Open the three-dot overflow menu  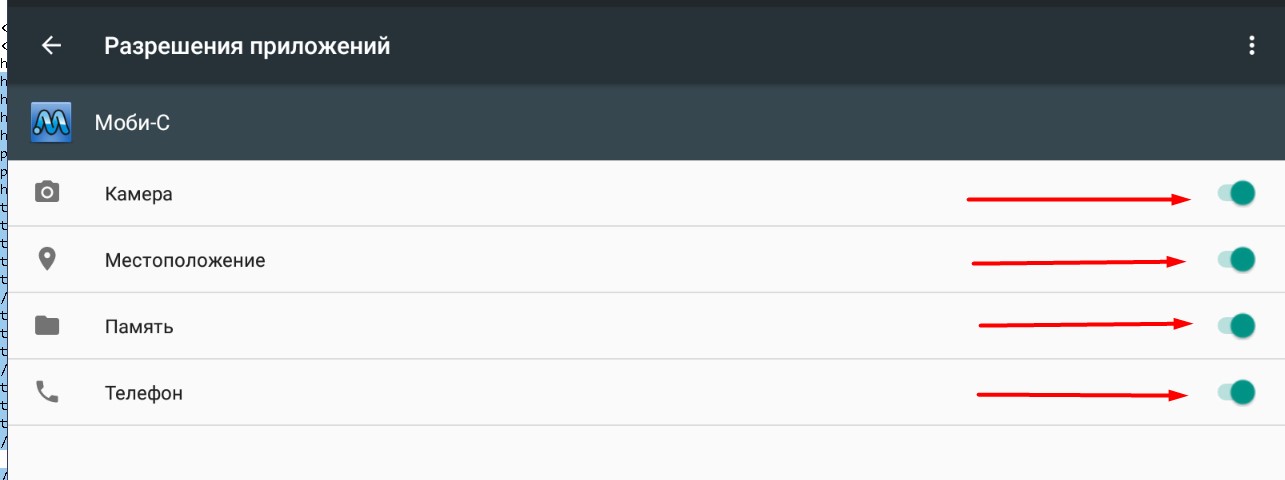[1251, 46]
